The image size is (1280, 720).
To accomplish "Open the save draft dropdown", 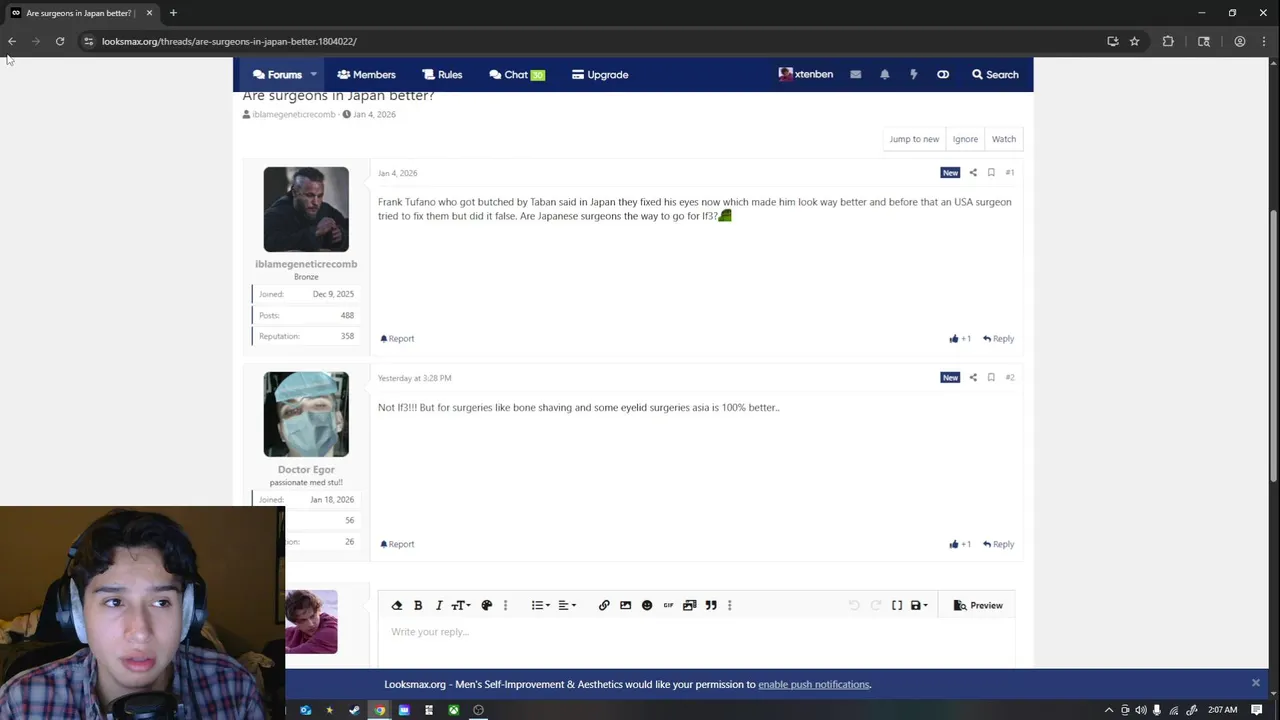I will click(x=919, y=605).
